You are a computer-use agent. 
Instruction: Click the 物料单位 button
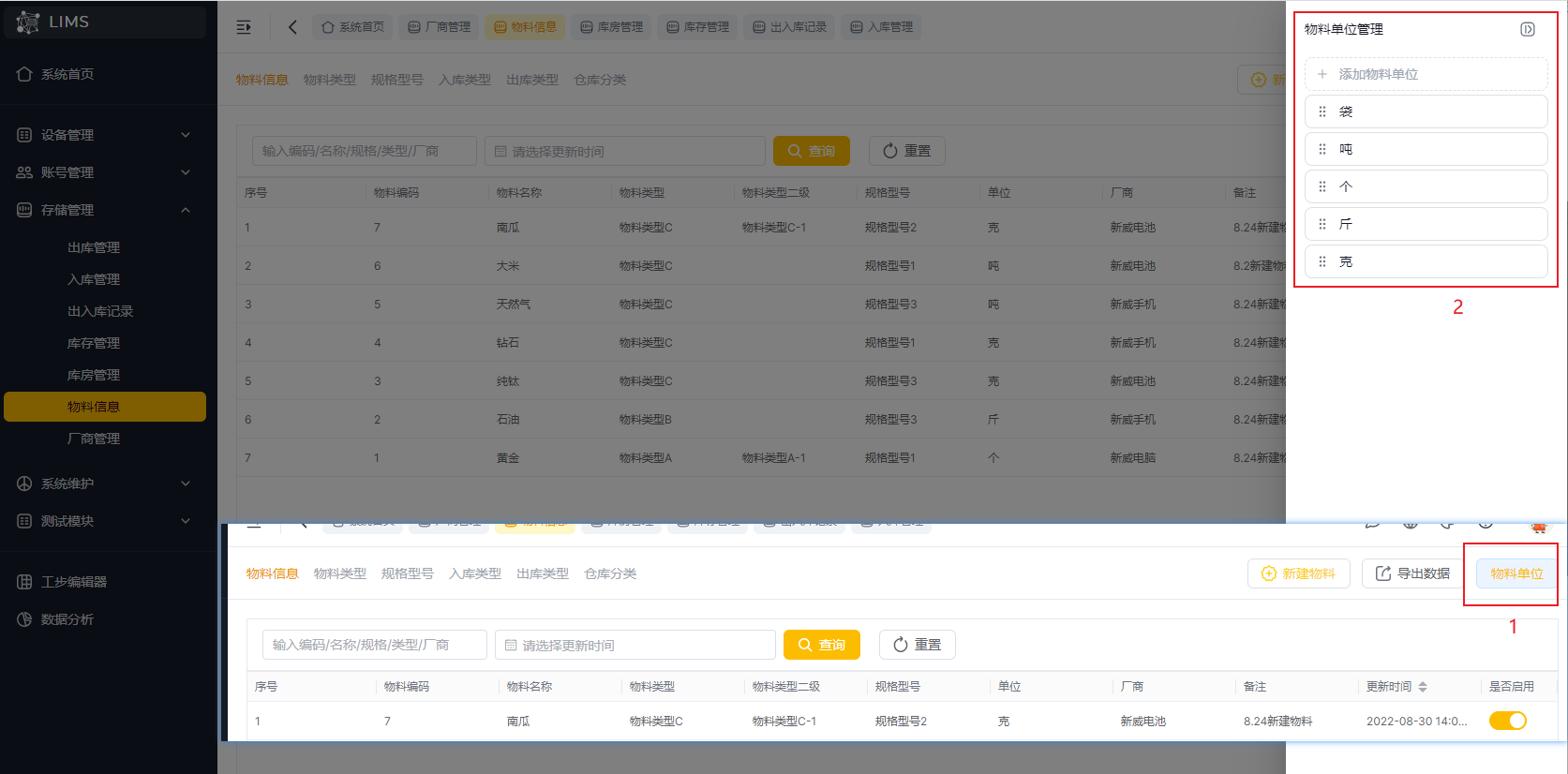coord(1516,573)
